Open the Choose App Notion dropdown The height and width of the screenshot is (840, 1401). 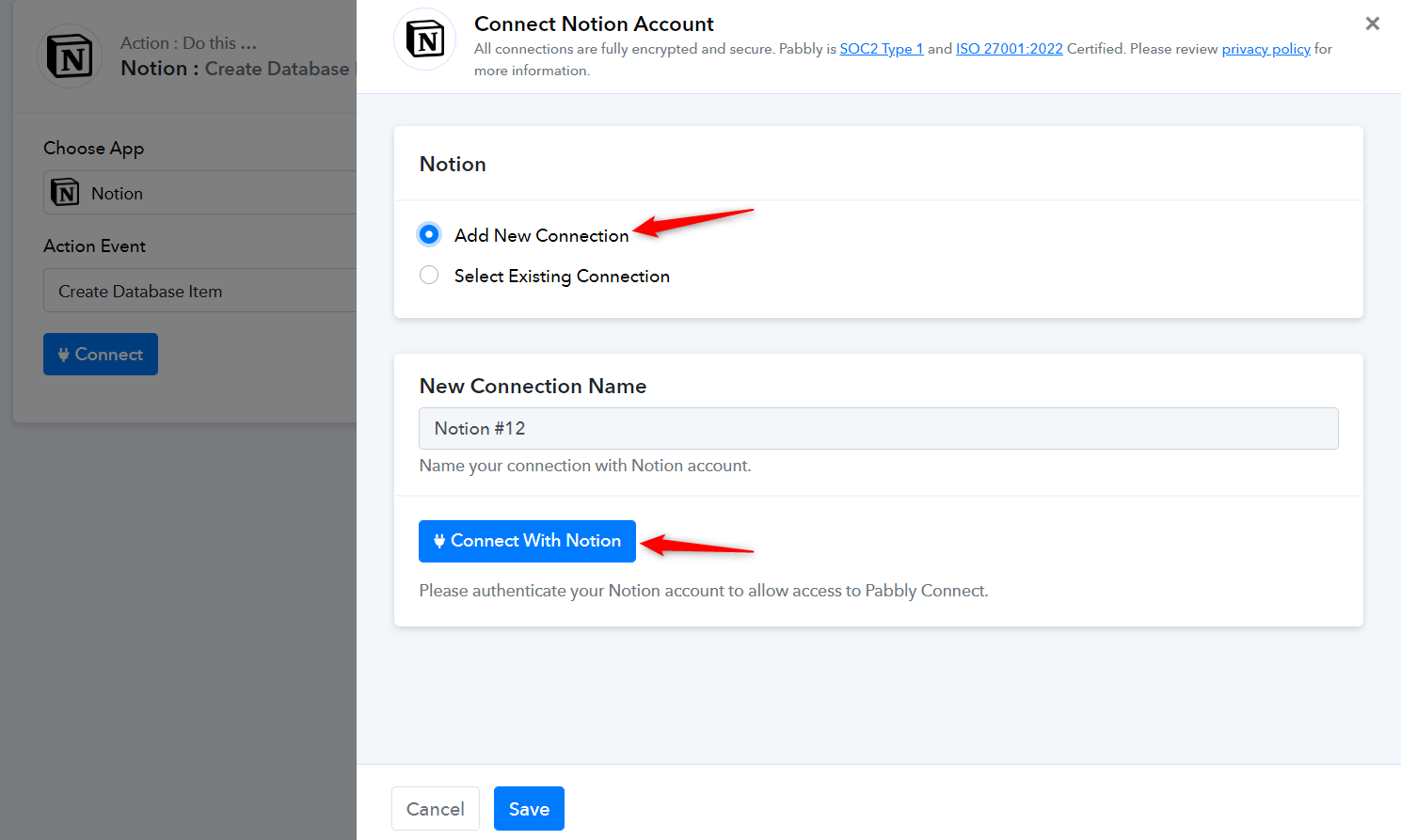200,193
